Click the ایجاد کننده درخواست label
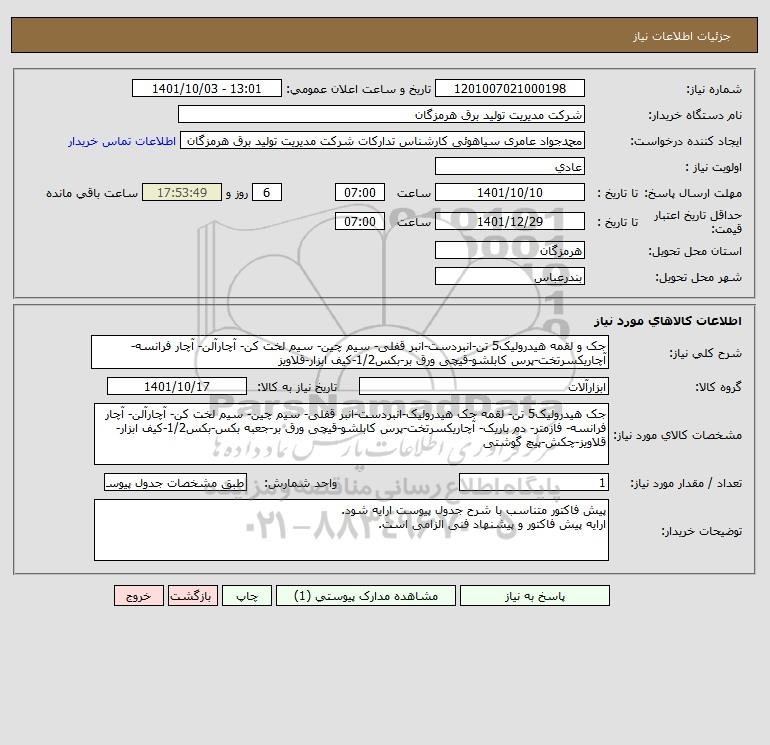The height and width of the screenshot is (745, 770). pos(686,141)
